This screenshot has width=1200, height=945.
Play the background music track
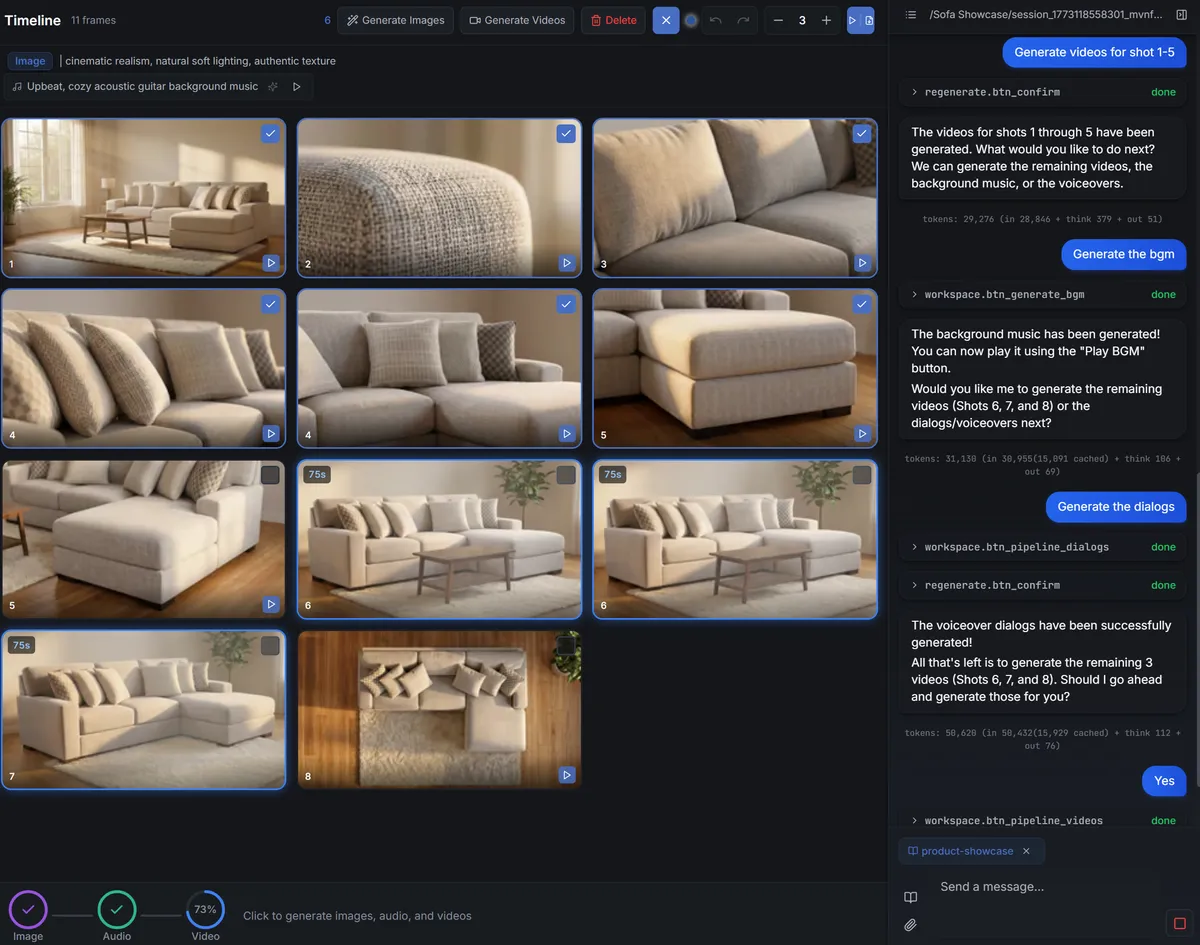click(x=297, y=87)
